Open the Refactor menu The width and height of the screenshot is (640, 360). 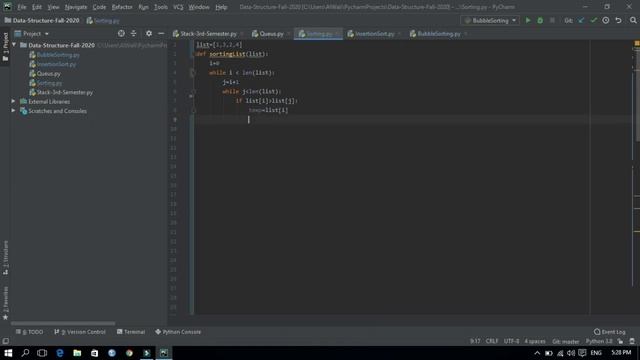point(122,7)
